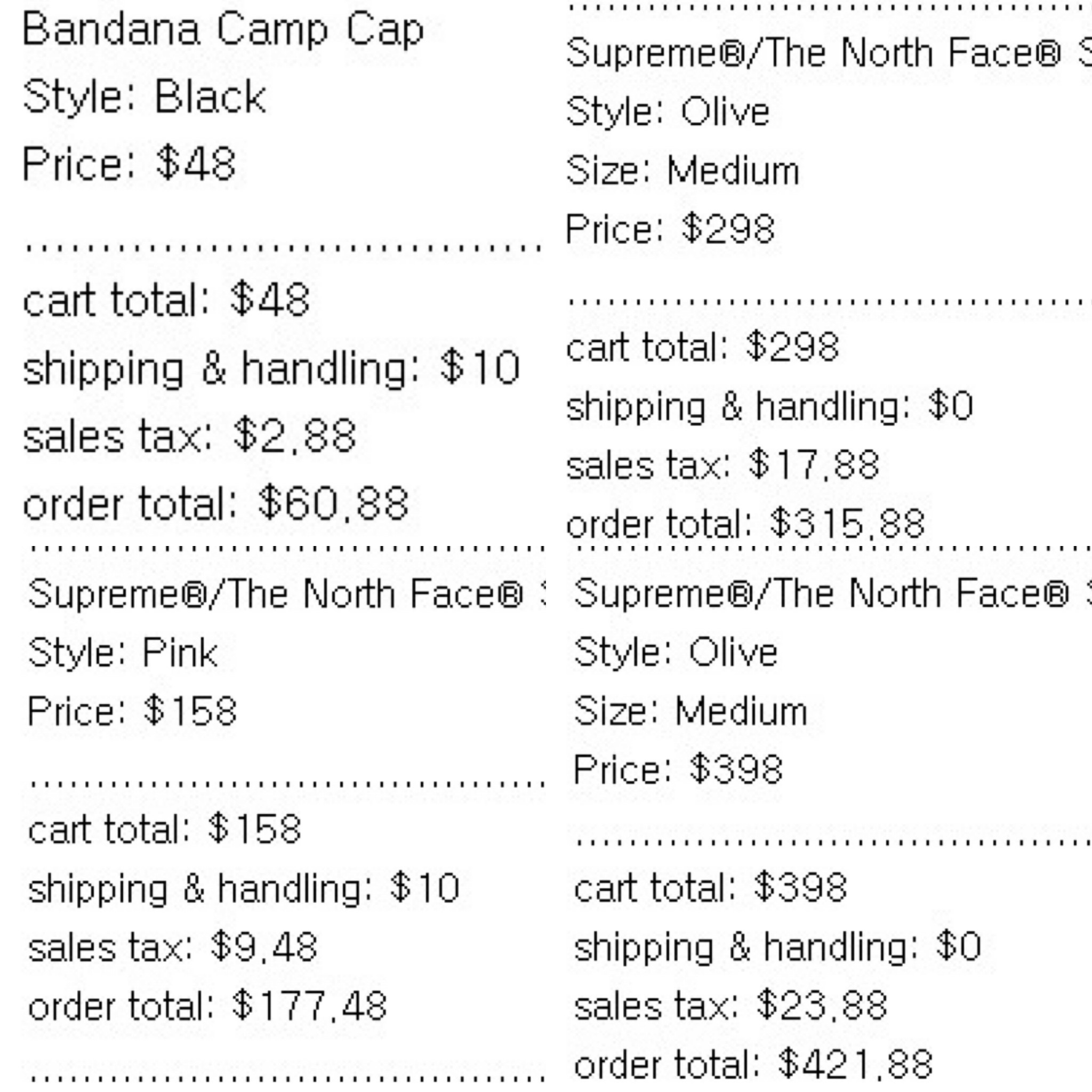Image resolution: width=1092 pixels, height=1092 pixels.
Task: Click the Price: $298 line
Action: coord(670,229)
